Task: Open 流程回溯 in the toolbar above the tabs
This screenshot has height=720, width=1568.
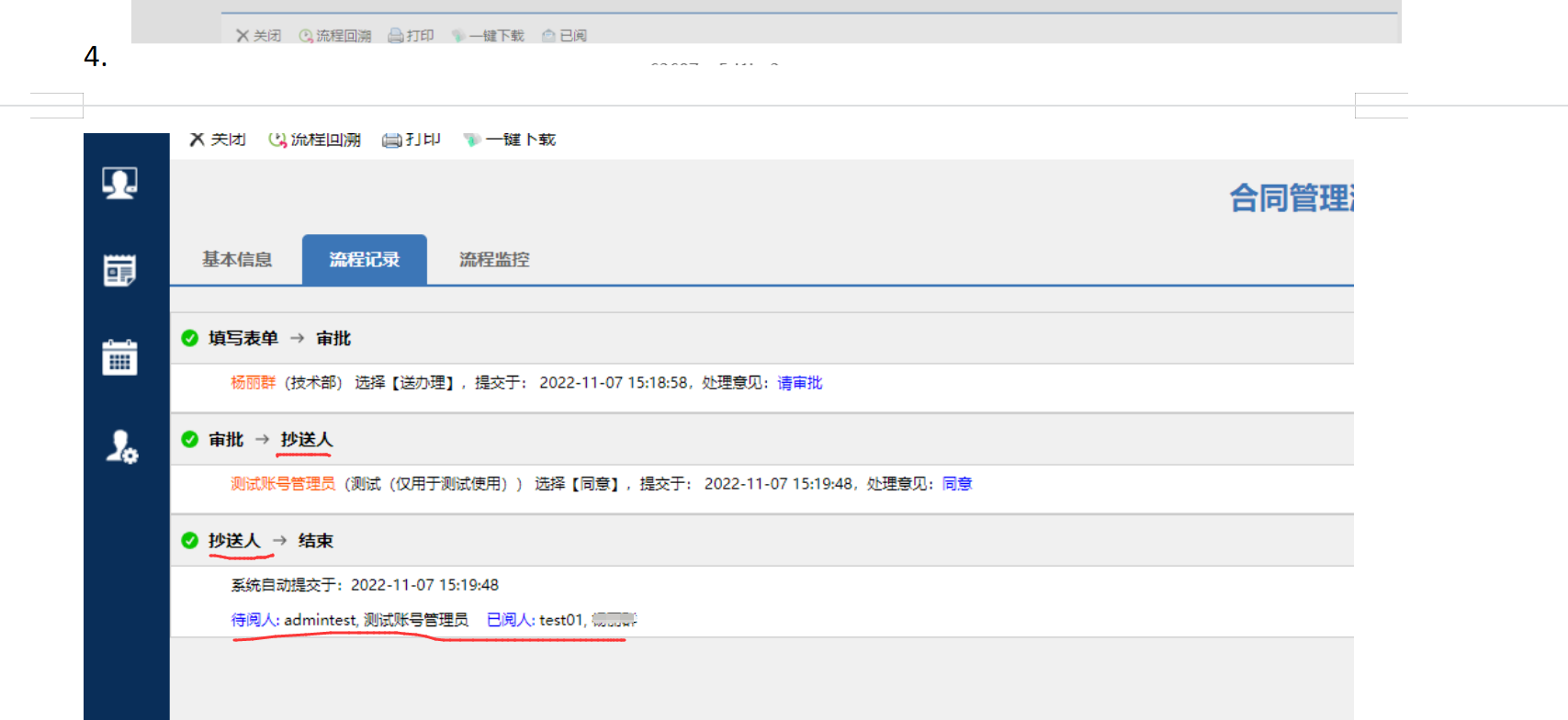Action: (314, 140)
